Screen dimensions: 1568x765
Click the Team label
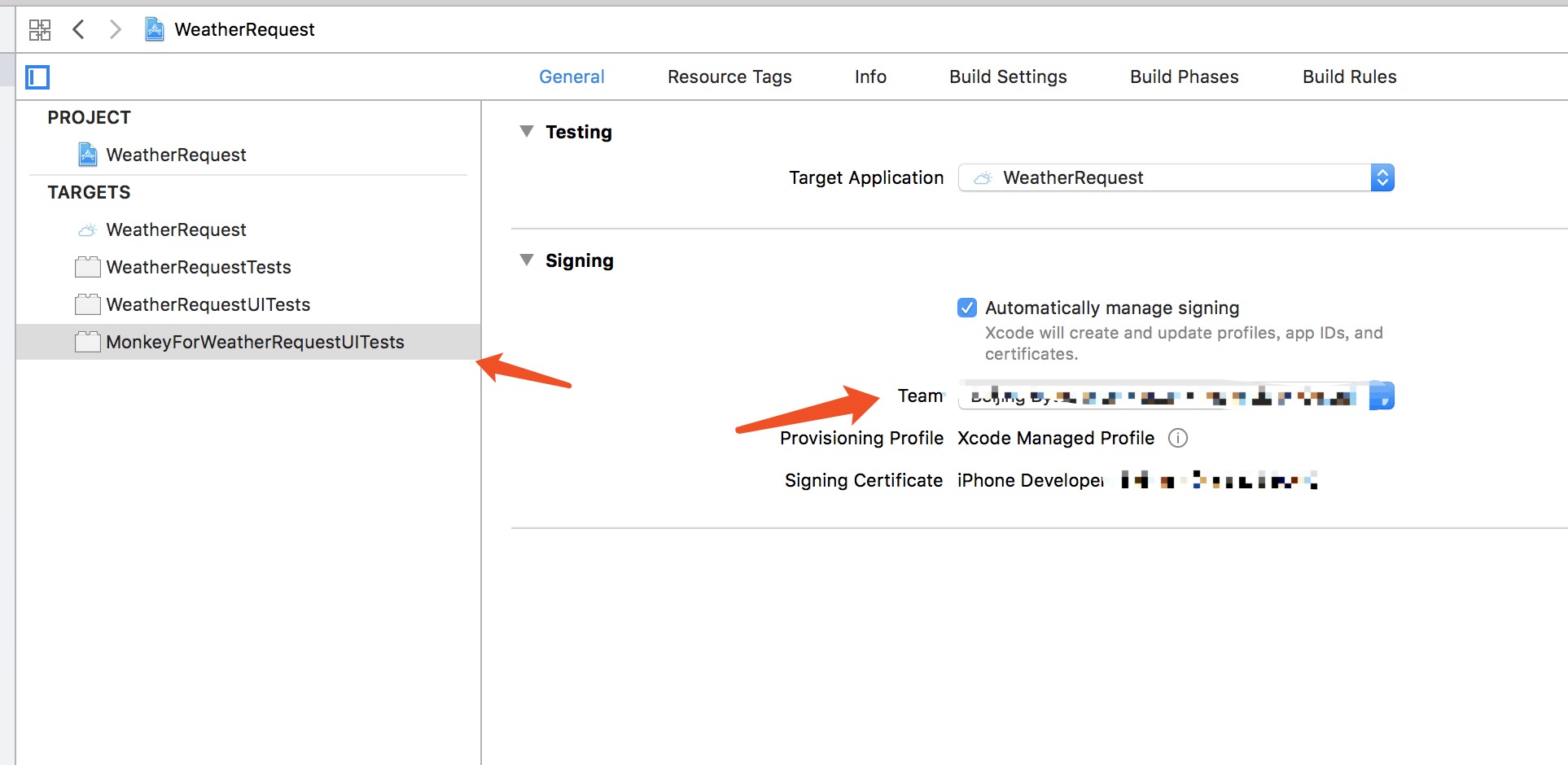point(920,396)
